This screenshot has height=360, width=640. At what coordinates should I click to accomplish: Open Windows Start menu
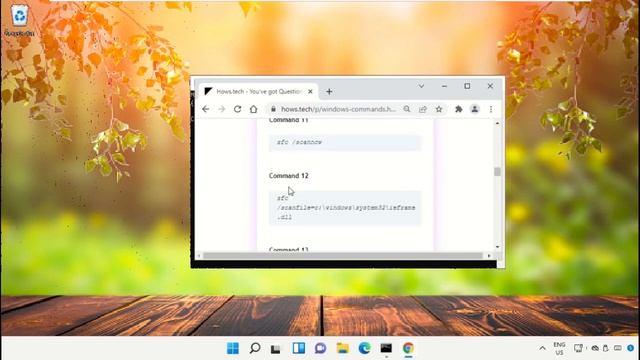233,348
